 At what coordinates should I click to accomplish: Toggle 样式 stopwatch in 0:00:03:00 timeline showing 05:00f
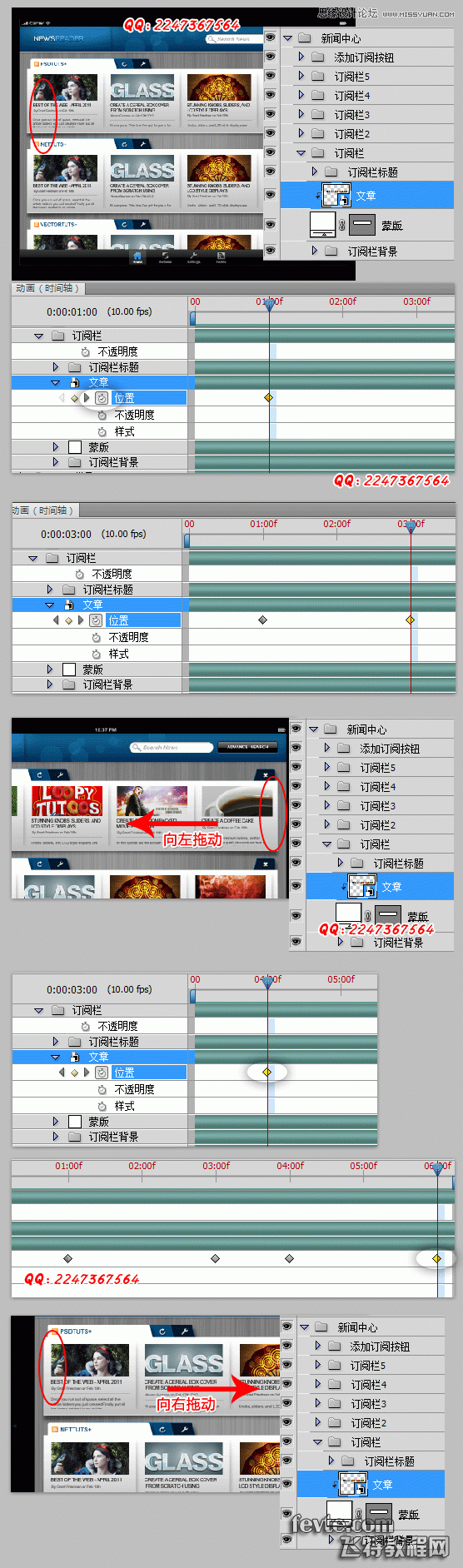point(102,1106)
